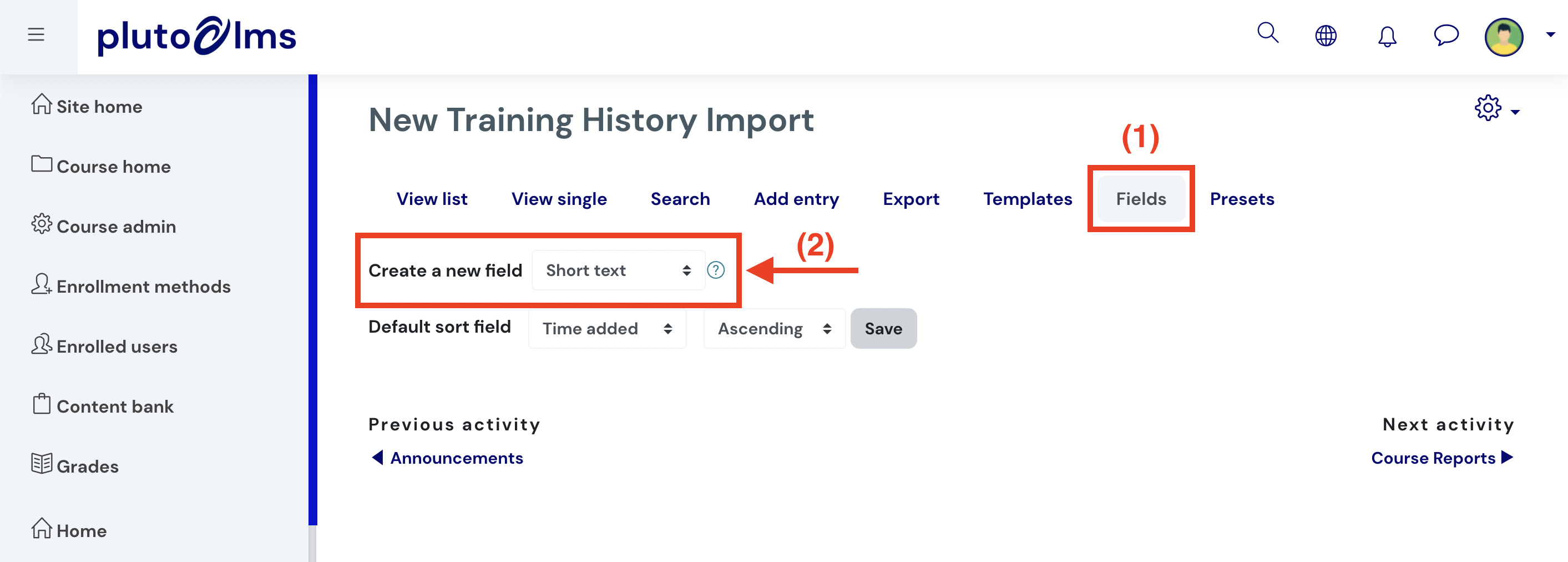Go to next activity Course Reports
This screenshot has width=1568, height=562.
coord(1442,458)
